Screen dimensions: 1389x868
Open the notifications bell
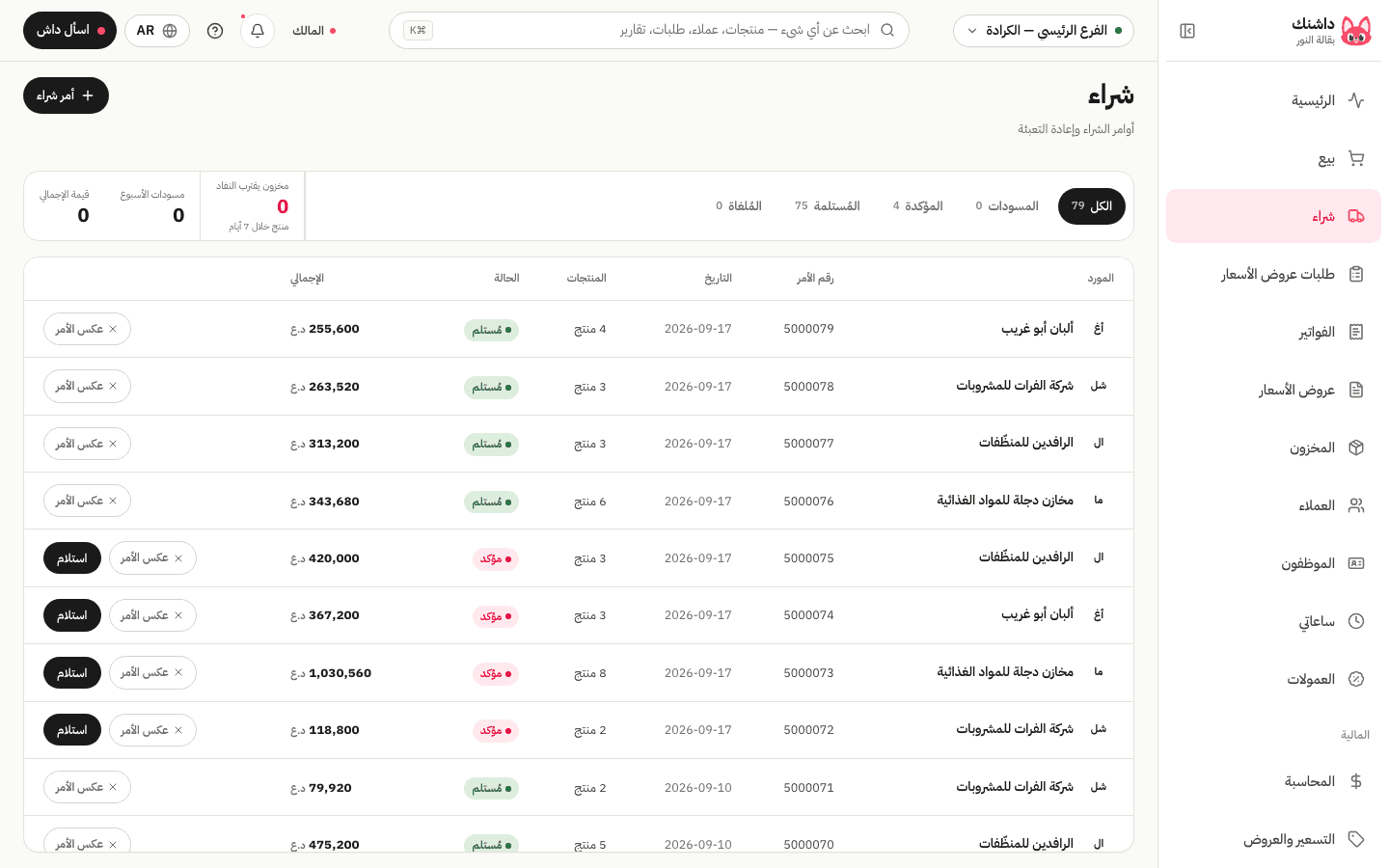point(258,31)
